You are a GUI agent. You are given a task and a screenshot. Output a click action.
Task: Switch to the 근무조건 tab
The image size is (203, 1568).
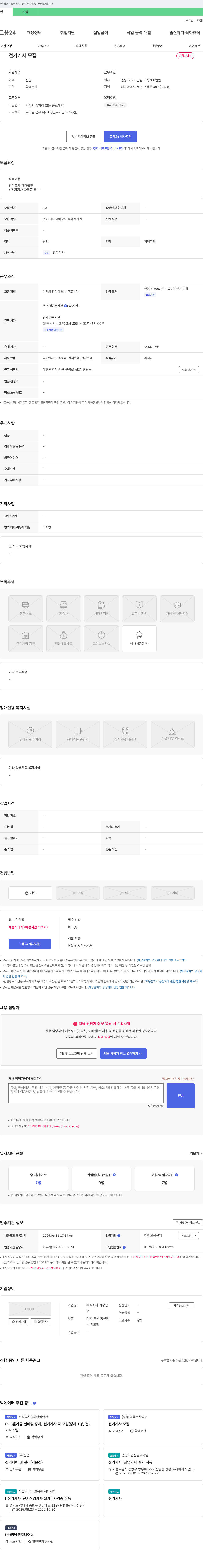pos(44,46)
